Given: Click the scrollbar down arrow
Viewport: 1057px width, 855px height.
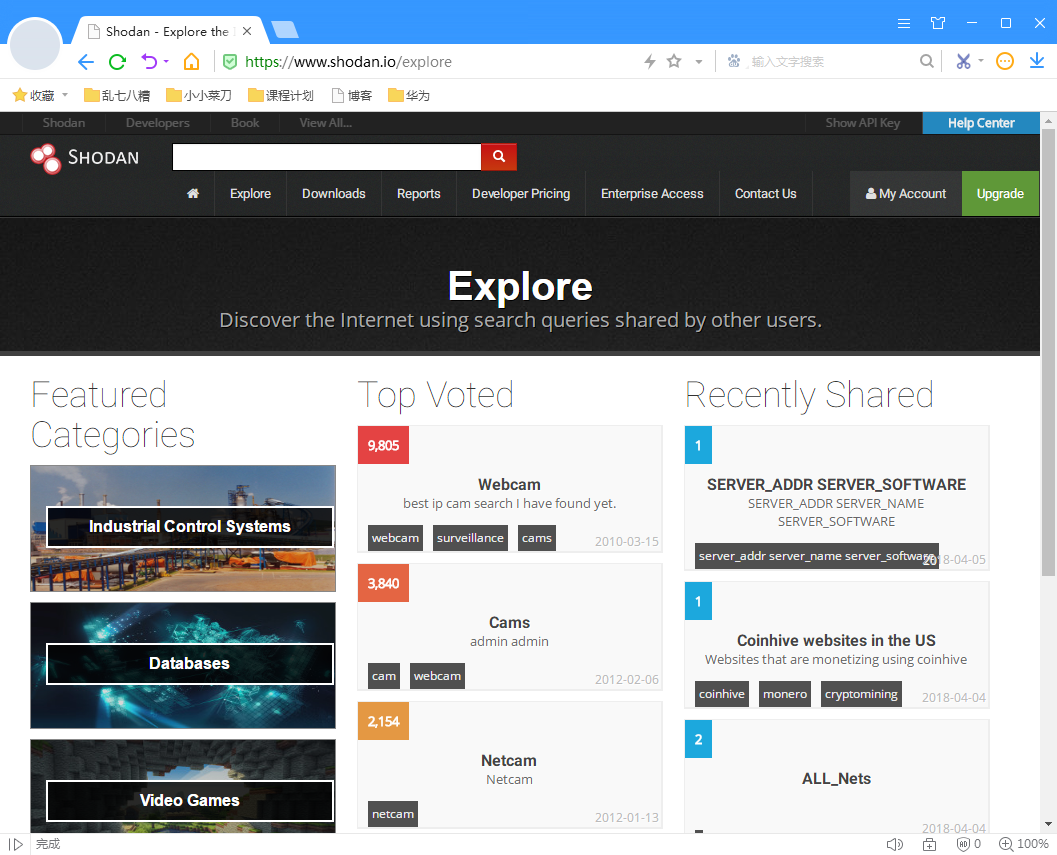Looking at the screenshot, I should pyautogui.click(x=1048, y=824).
